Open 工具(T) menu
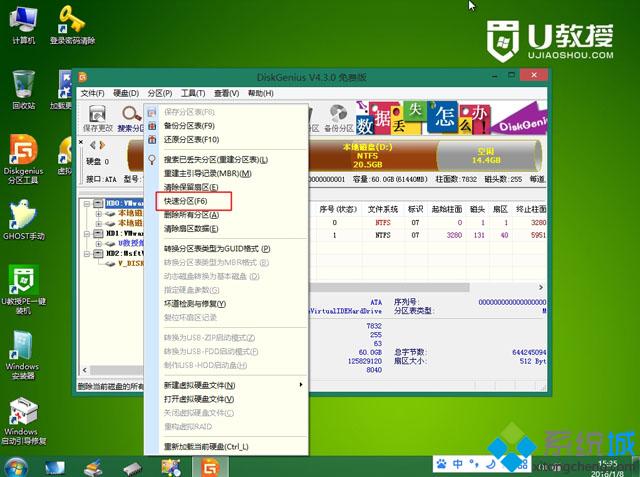 click(x=193, y=93)
